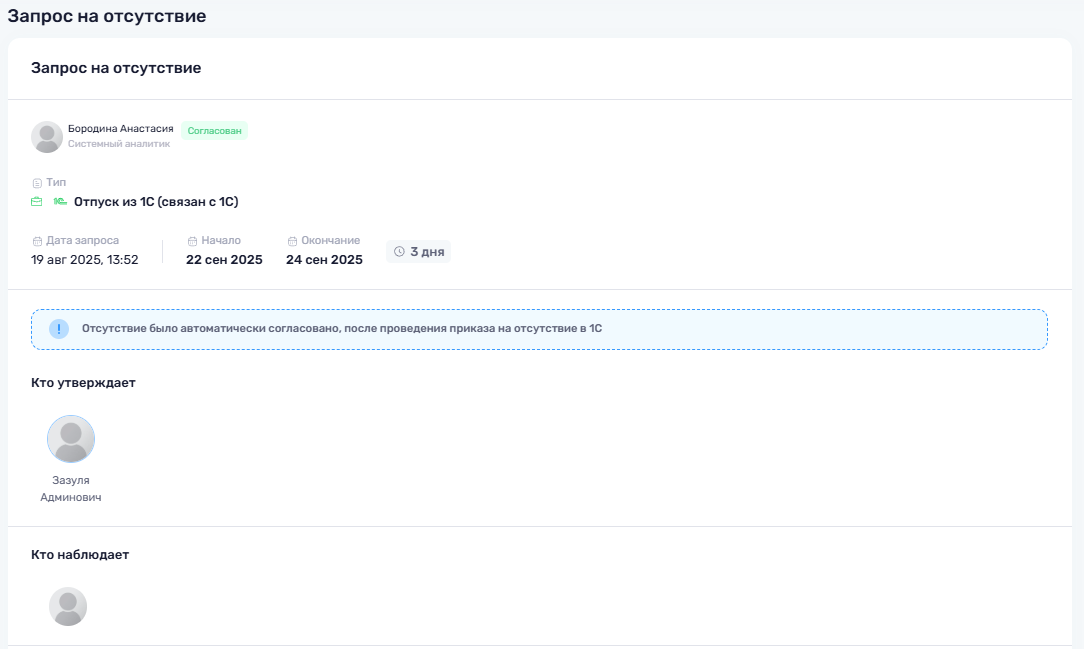Click the green briefcase vacation icon
Screen dimensions: 1084x649
point(37,202)
